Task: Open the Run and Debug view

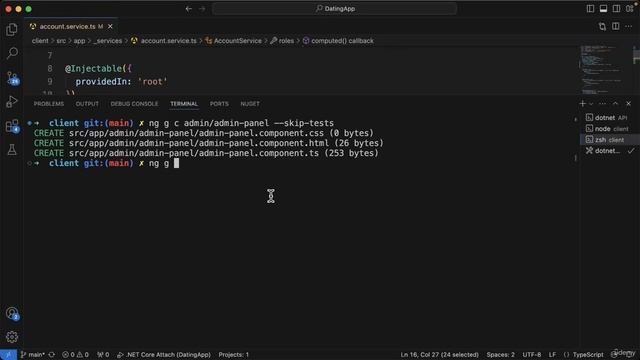Action: pyautogui.click(x=12, y=102)
